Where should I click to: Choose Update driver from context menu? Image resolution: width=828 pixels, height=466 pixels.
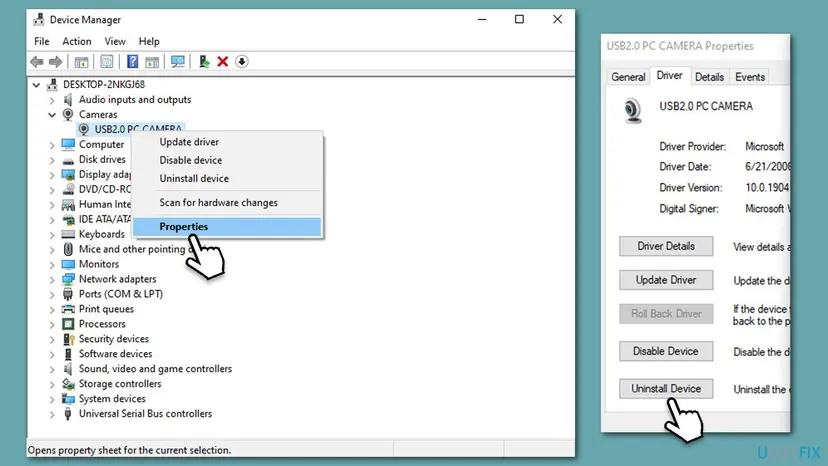[x=227, y=142]
